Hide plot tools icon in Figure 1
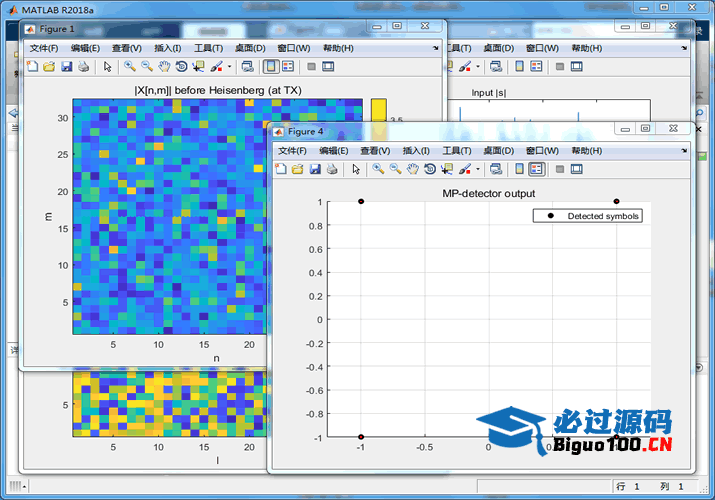 coord(311,67)
